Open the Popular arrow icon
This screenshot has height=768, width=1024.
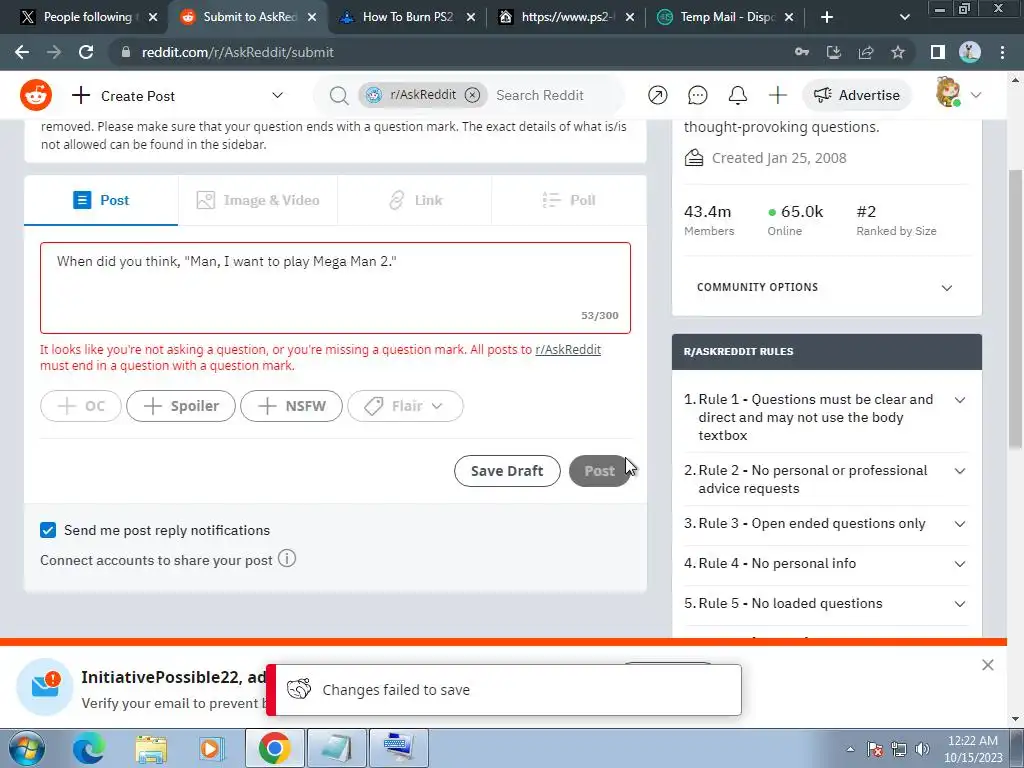pos(658,95)
